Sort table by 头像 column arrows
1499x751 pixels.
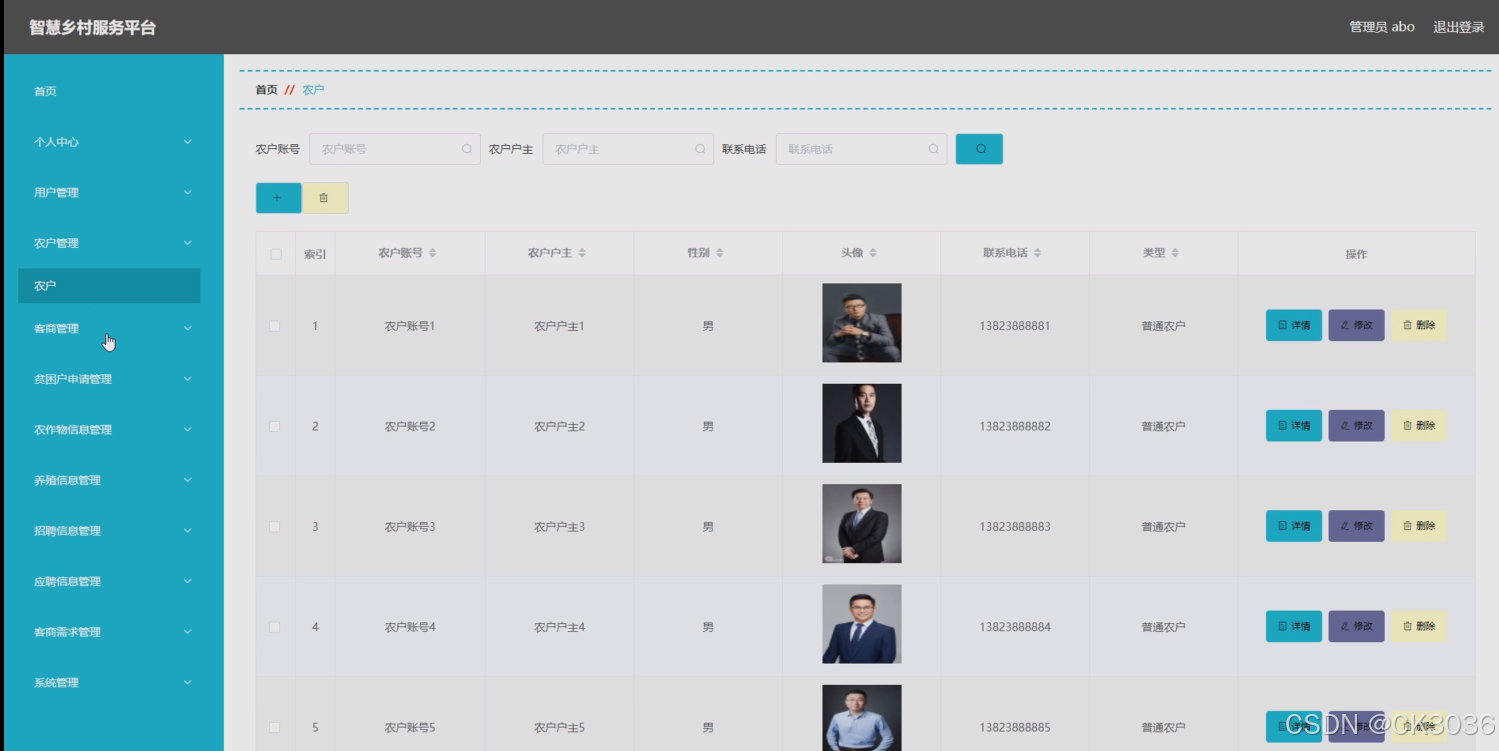click(x=873, y=253)
